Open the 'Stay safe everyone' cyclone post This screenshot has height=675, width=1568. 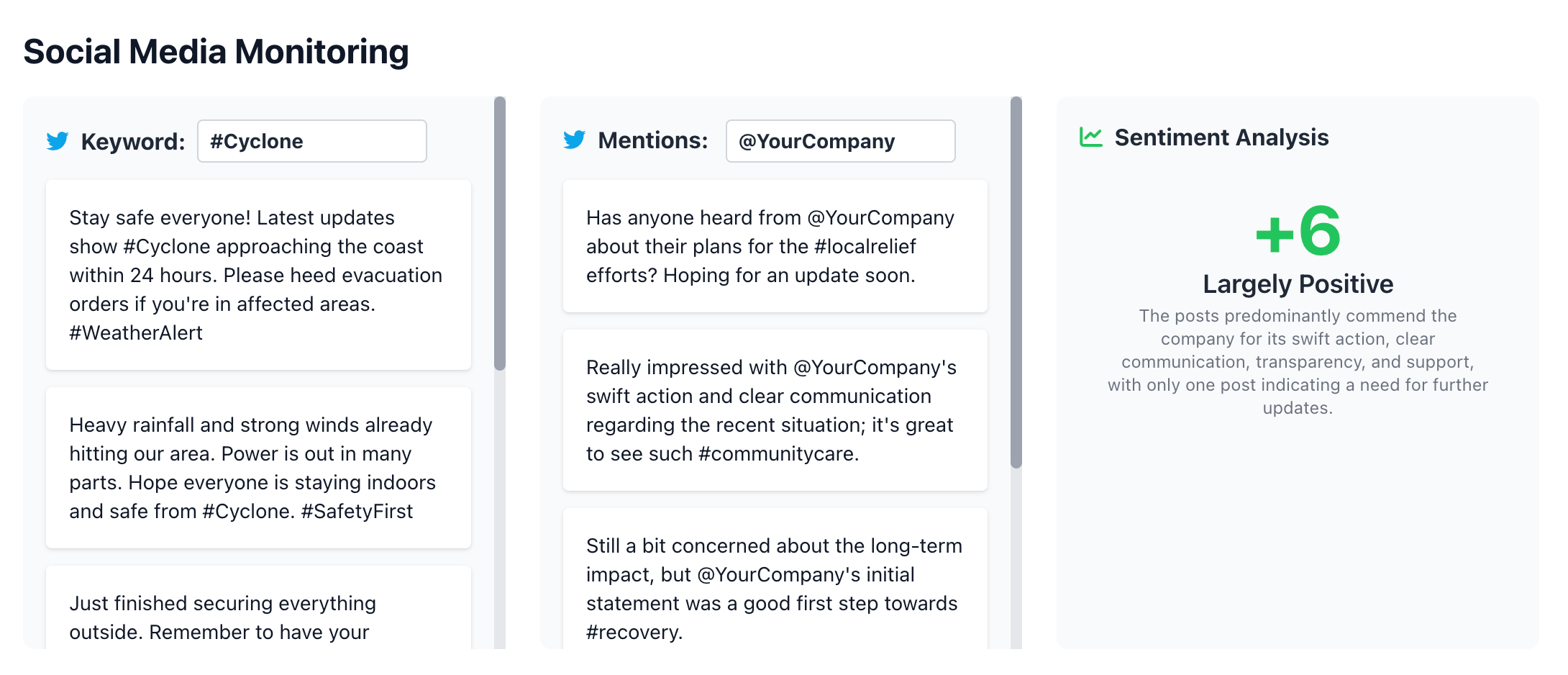pyautogui.click(x=259, y=275)
